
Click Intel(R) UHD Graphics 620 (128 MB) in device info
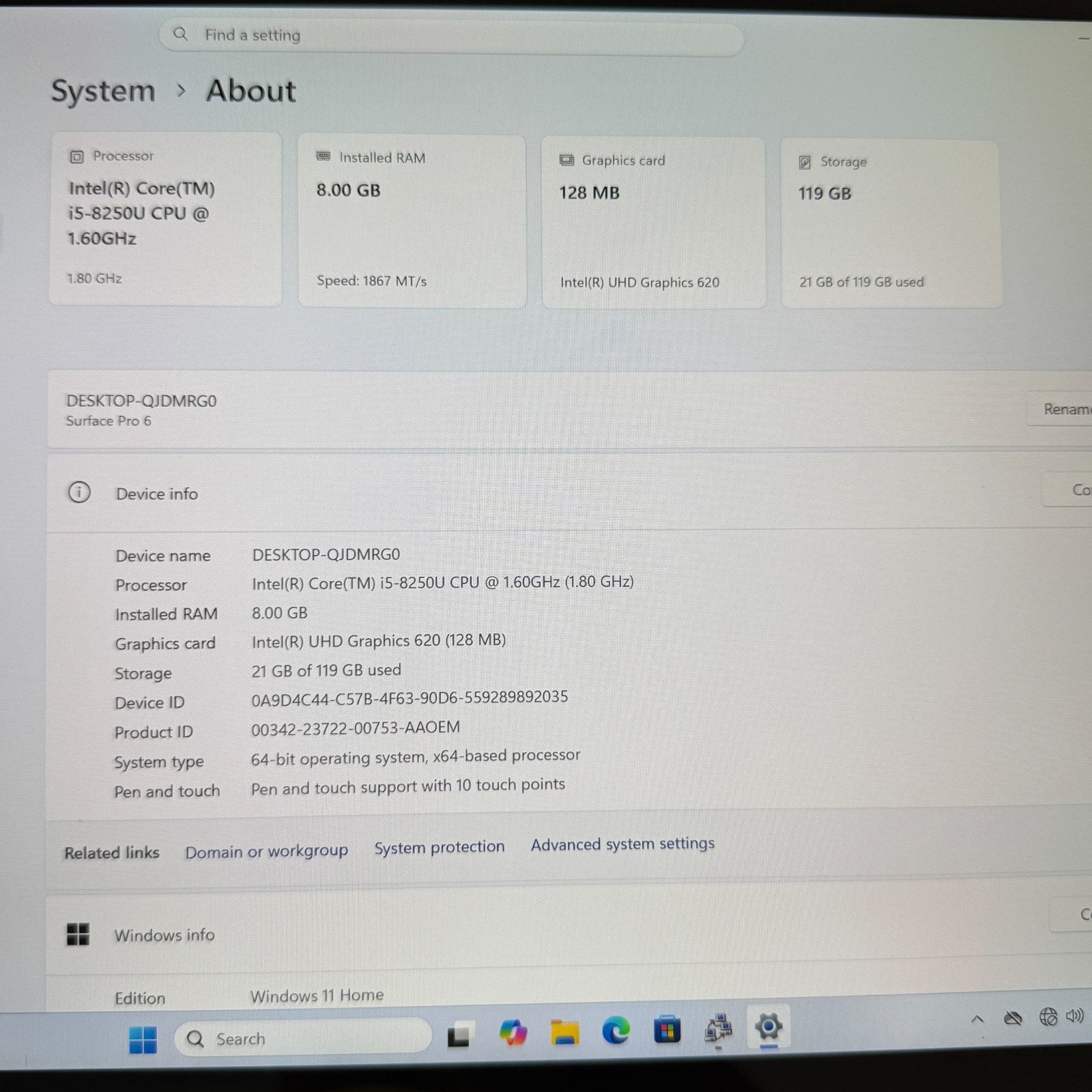pos(379,641)
